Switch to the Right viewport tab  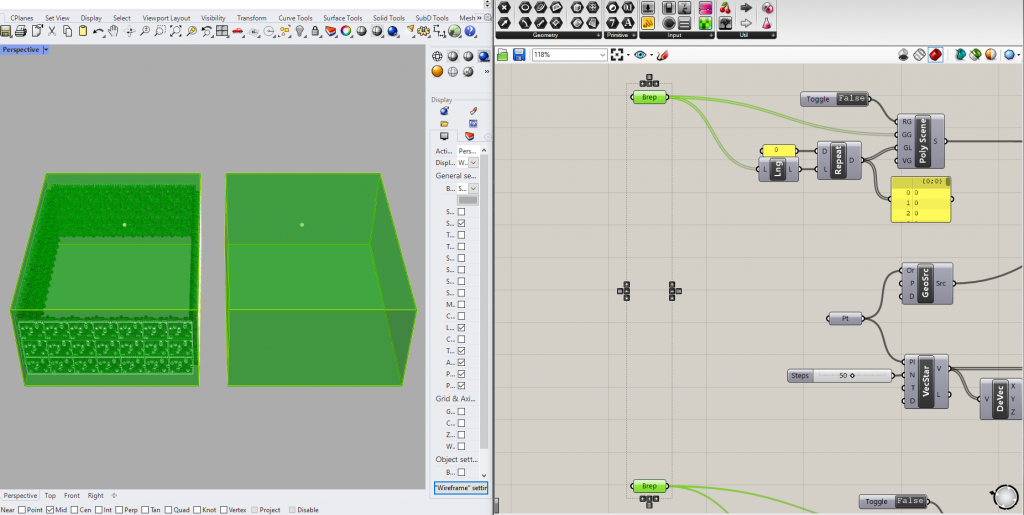pyautogui.click(x=95, y=495)
